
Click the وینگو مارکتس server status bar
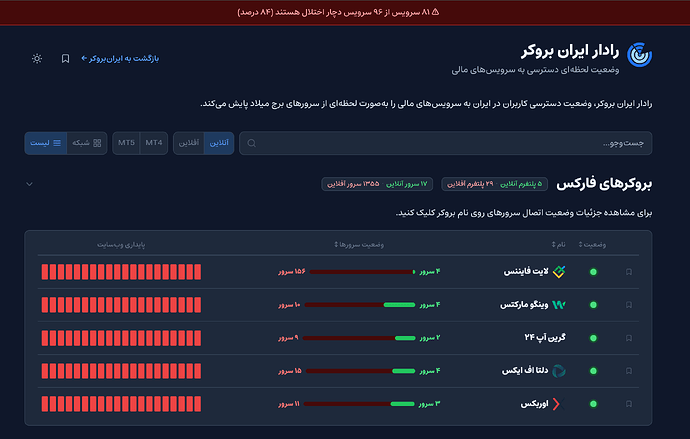coord(360,305)
